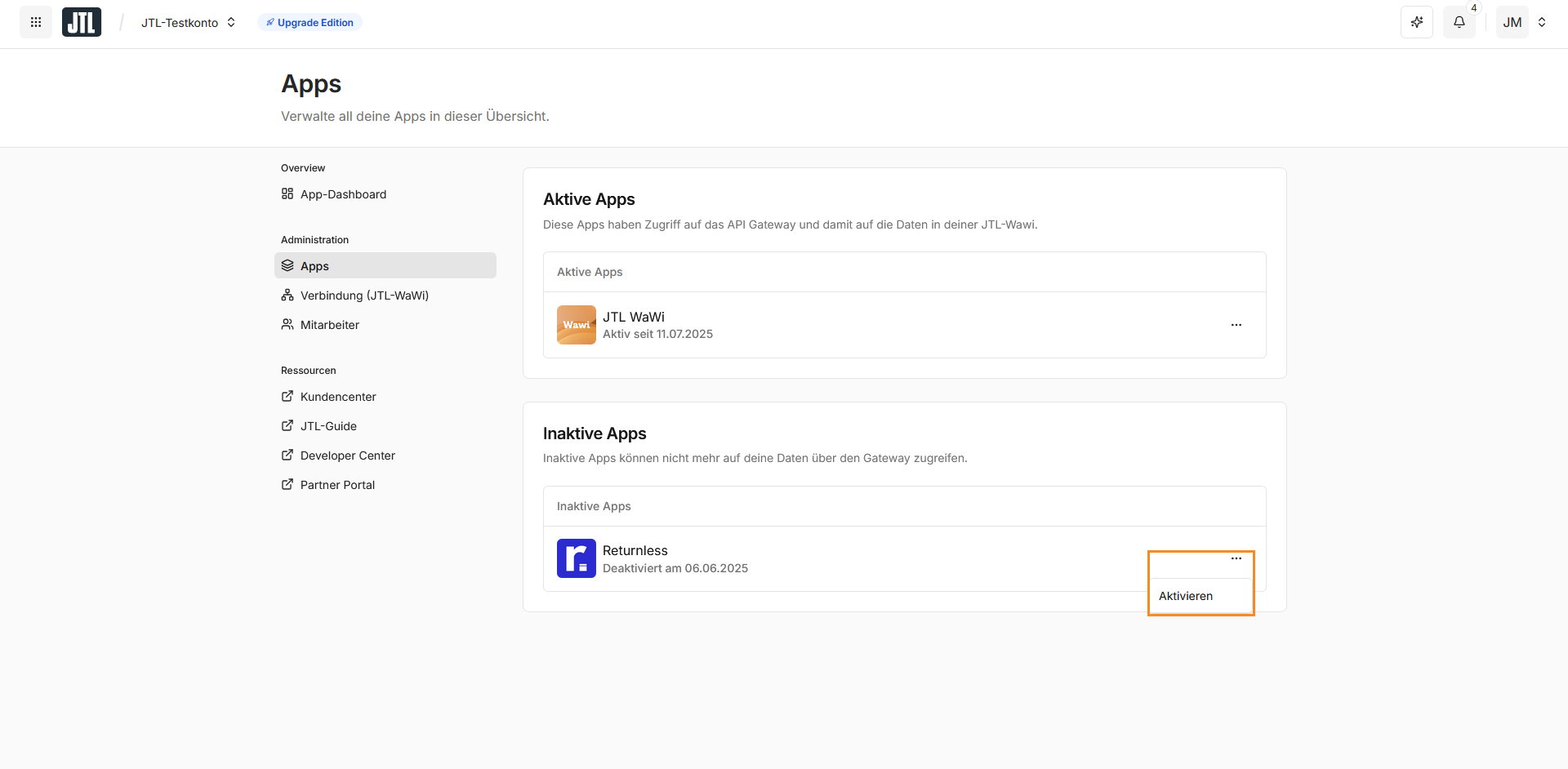The image size is (1568, 769).
Task: Click the Returnless three-dot menu button
Action: [1236, 558]
